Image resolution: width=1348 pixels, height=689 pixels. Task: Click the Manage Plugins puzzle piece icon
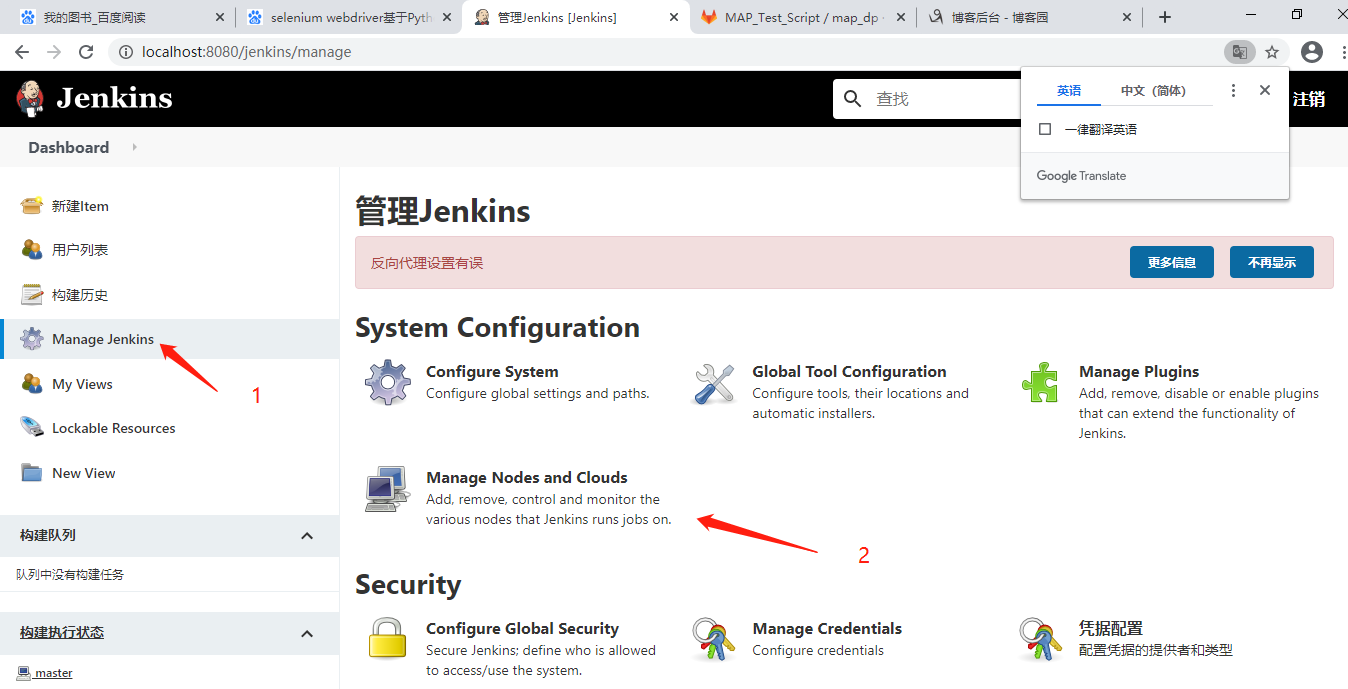point(1040,383)
